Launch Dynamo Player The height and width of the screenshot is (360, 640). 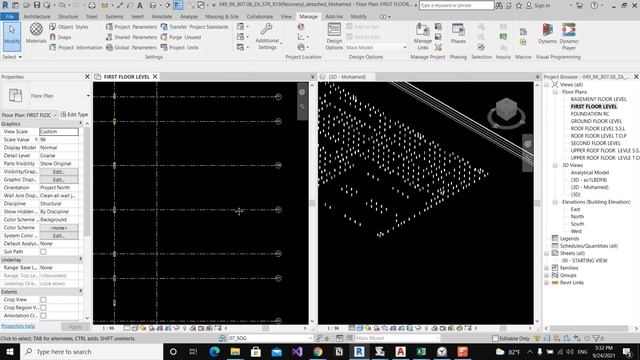pos(569,37)
